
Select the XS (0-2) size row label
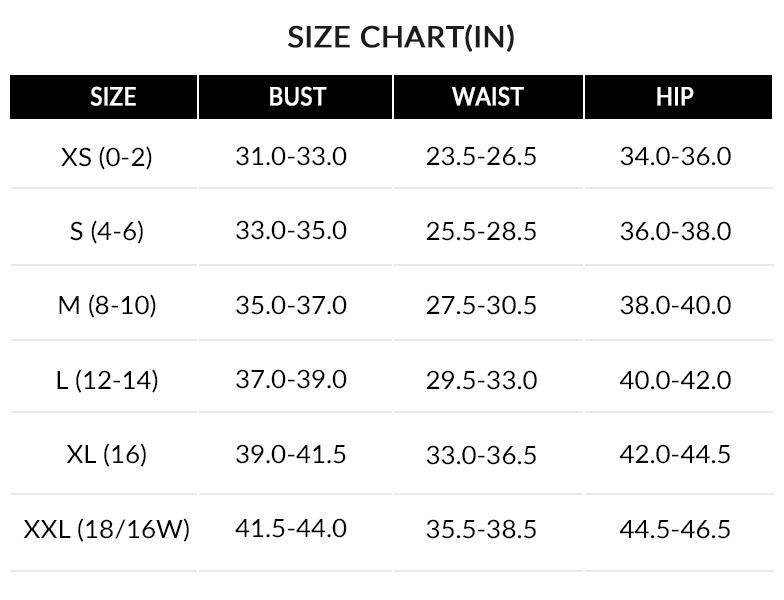tap(107, 157)
